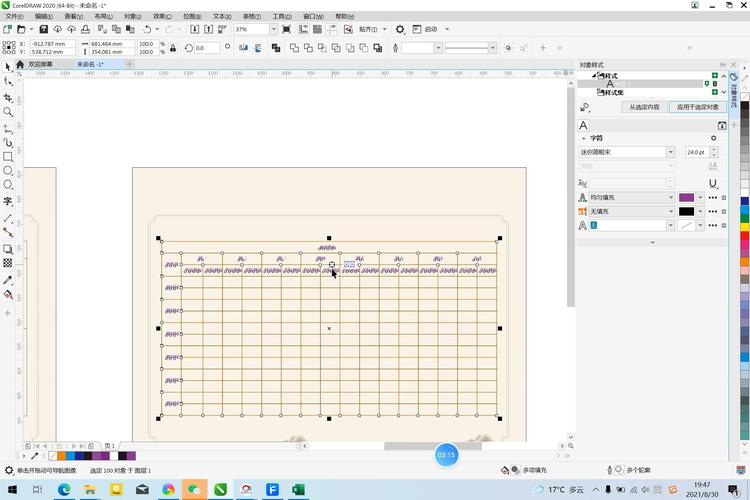Click the Mirror horizontally icon

(x=243, y=48)
